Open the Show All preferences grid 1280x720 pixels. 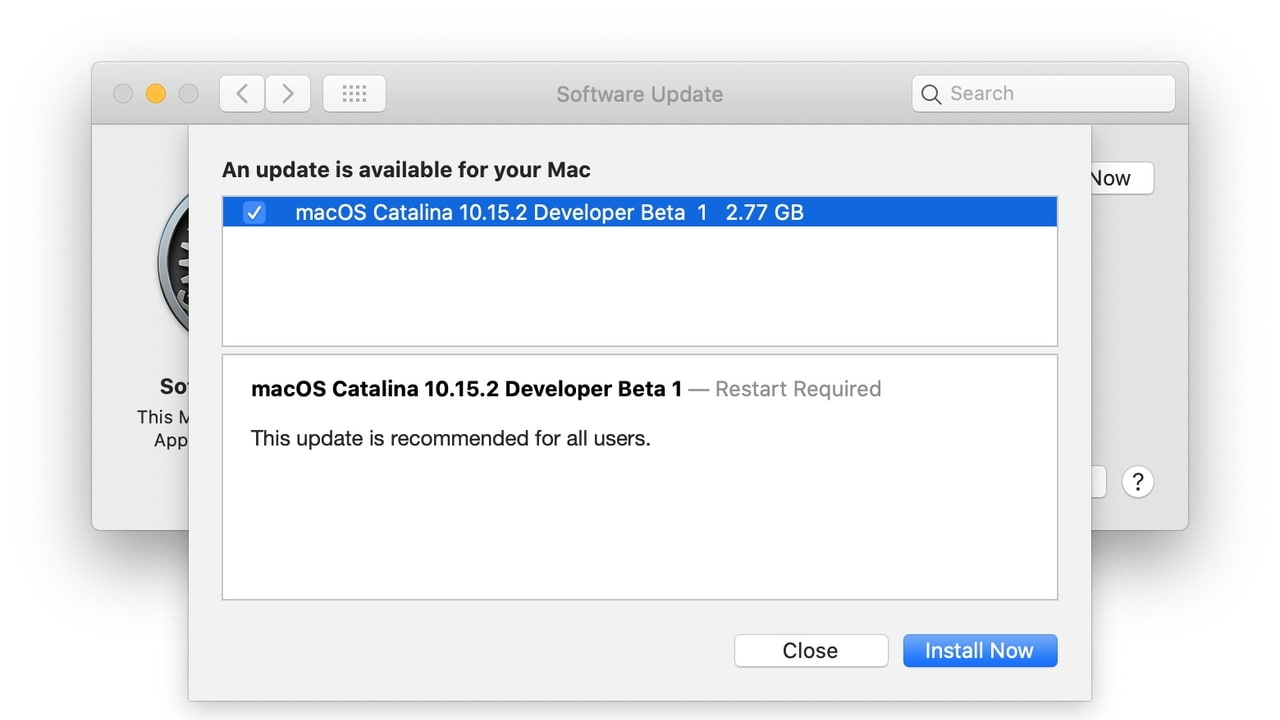pos(354,94)
